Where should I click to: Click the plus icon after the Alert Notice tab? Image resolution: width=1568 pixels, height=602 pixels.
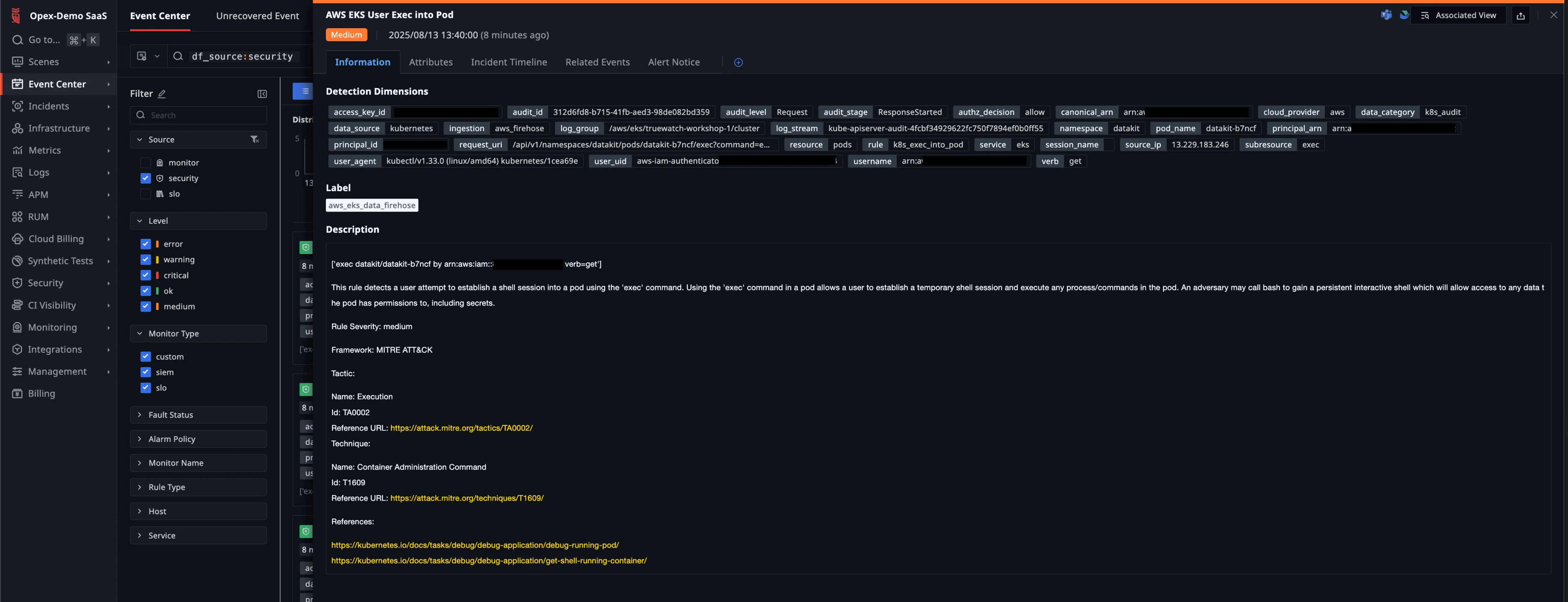pyautogui.click(x=738, y=63)
